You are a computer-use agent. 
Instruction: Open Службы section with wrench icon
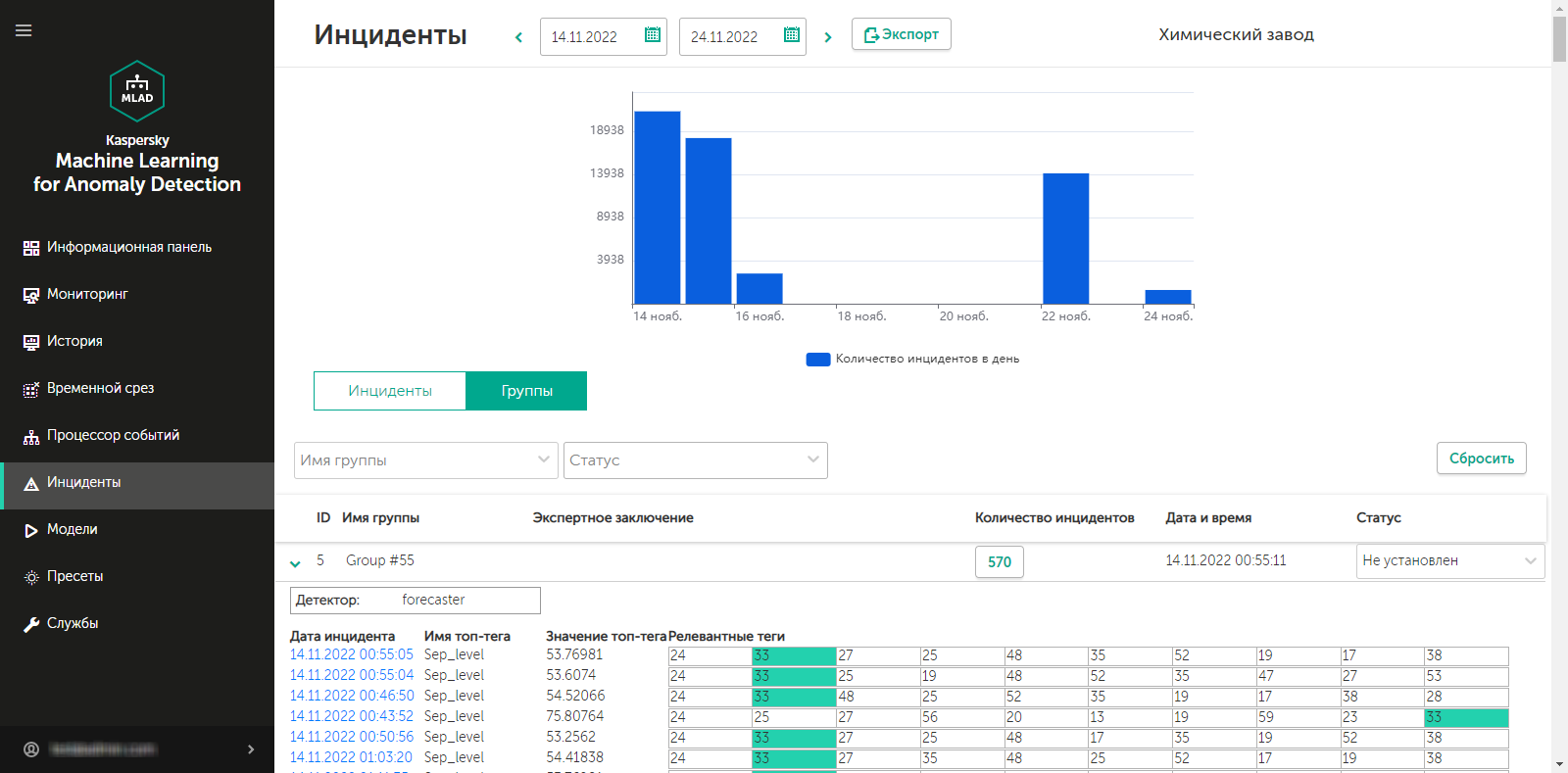pos(72,623)
